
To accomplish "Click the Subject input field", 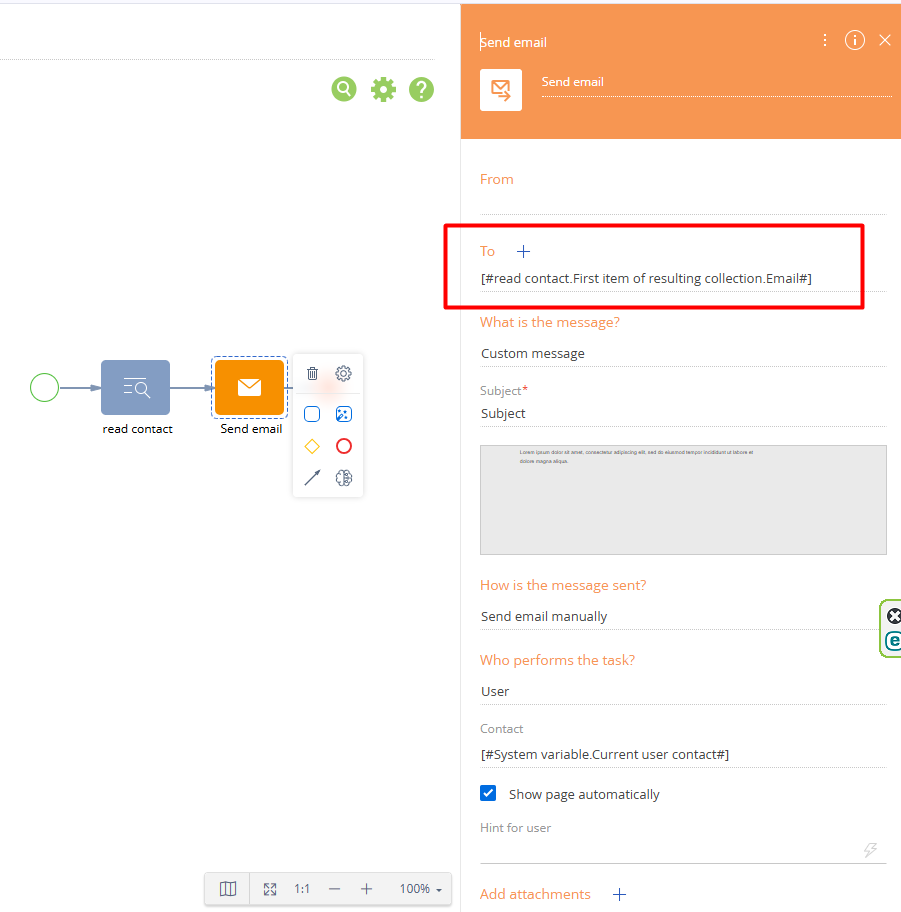I will point(682,413).
